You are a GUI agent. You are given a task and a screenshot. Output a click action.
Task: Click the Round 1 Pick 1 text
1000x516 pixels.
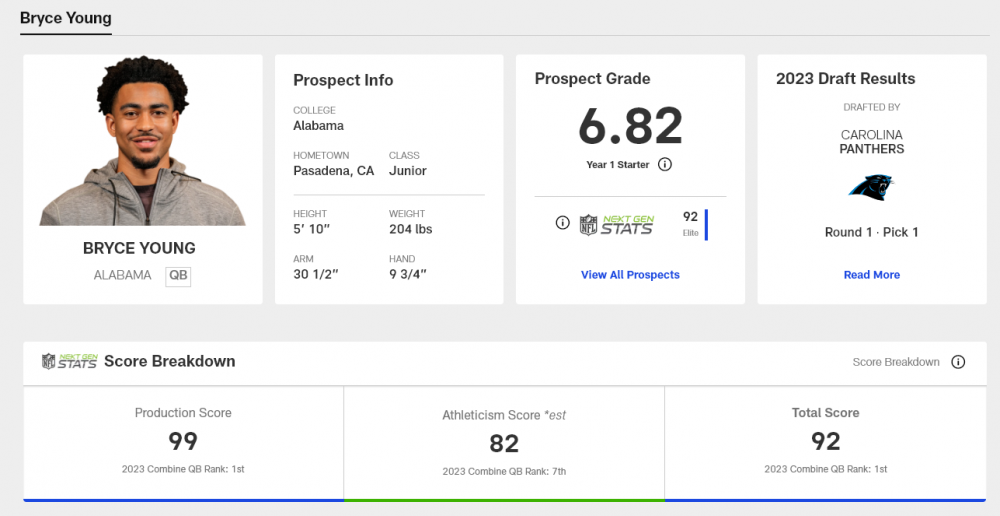click(871, 232)
